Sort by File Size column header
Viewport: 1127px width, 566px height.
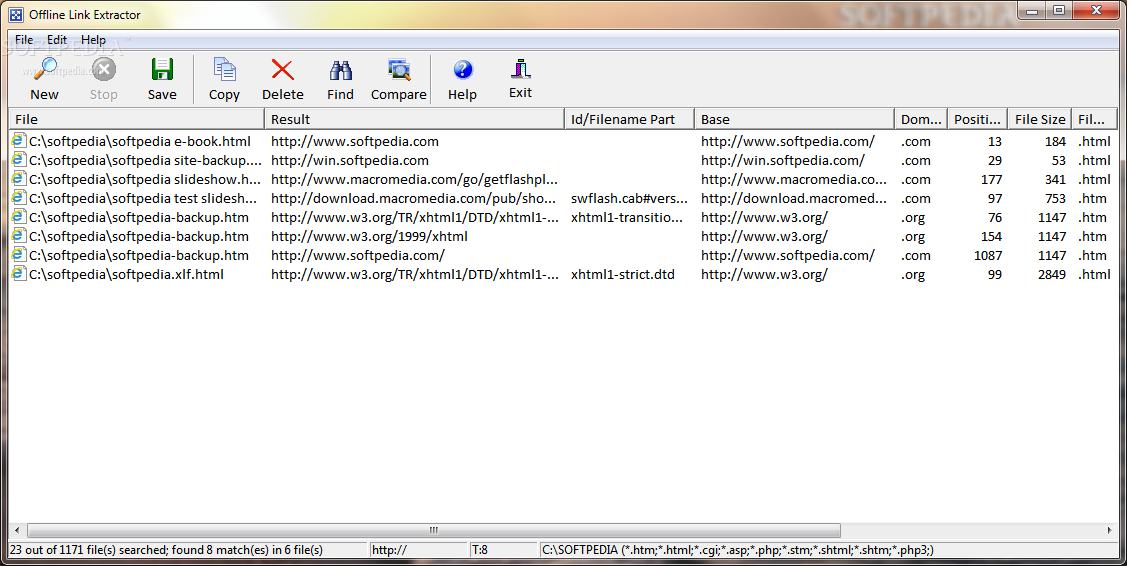coord(1039,119)
